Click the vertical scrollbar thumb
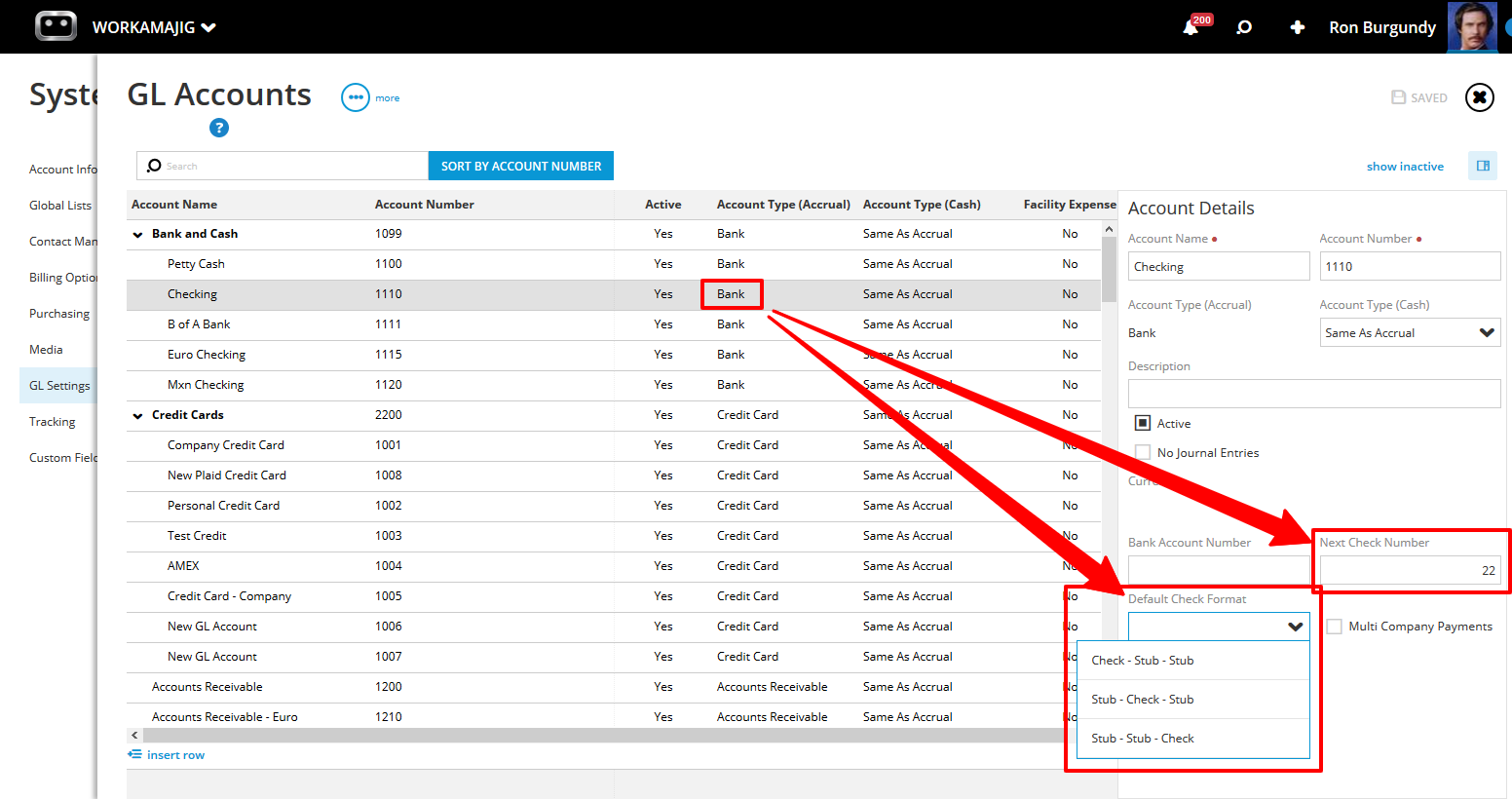1512x799 pixels. click(1109, 270)
